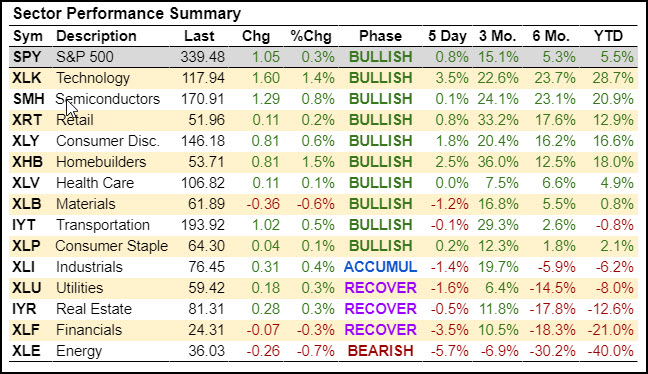Click the RECOVER phase for Utilities
The image size is (648, 374).
pyautogui.click(x=381, y=288)
